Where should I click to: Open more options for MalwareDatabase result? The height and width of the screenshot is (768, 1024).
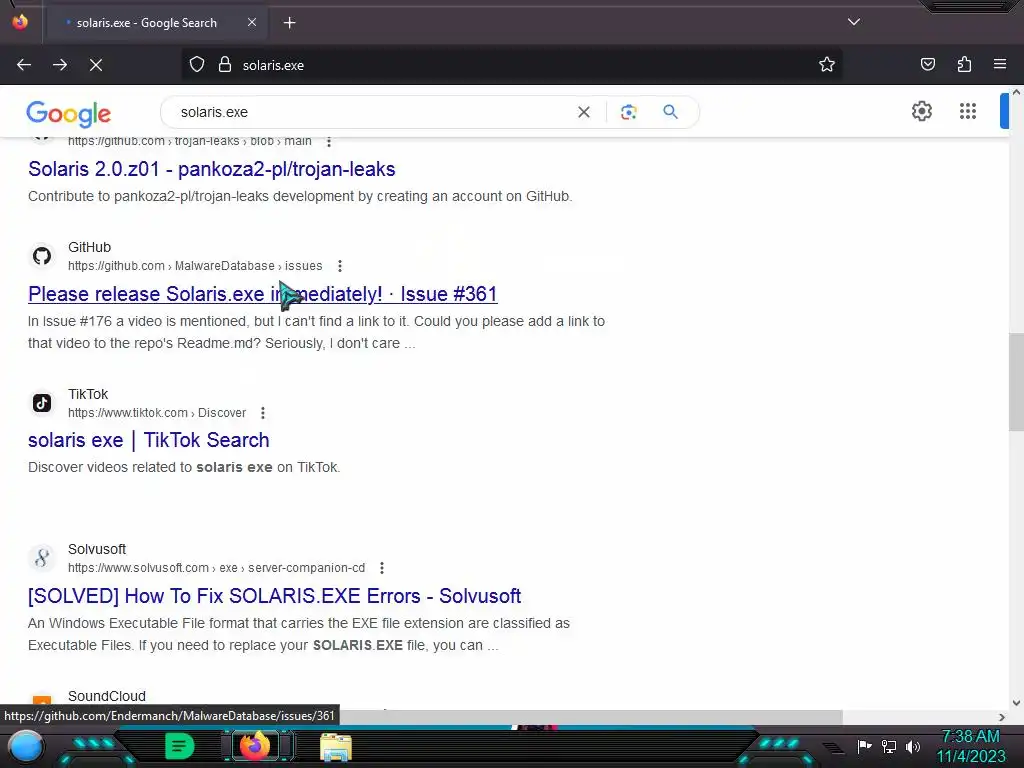[340, 266]
